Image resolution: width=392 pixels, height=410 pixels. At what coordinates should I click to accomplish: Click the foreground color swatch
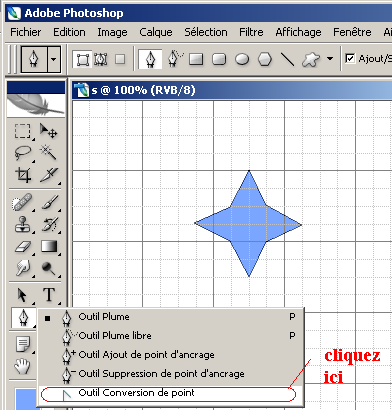[25, 399]
